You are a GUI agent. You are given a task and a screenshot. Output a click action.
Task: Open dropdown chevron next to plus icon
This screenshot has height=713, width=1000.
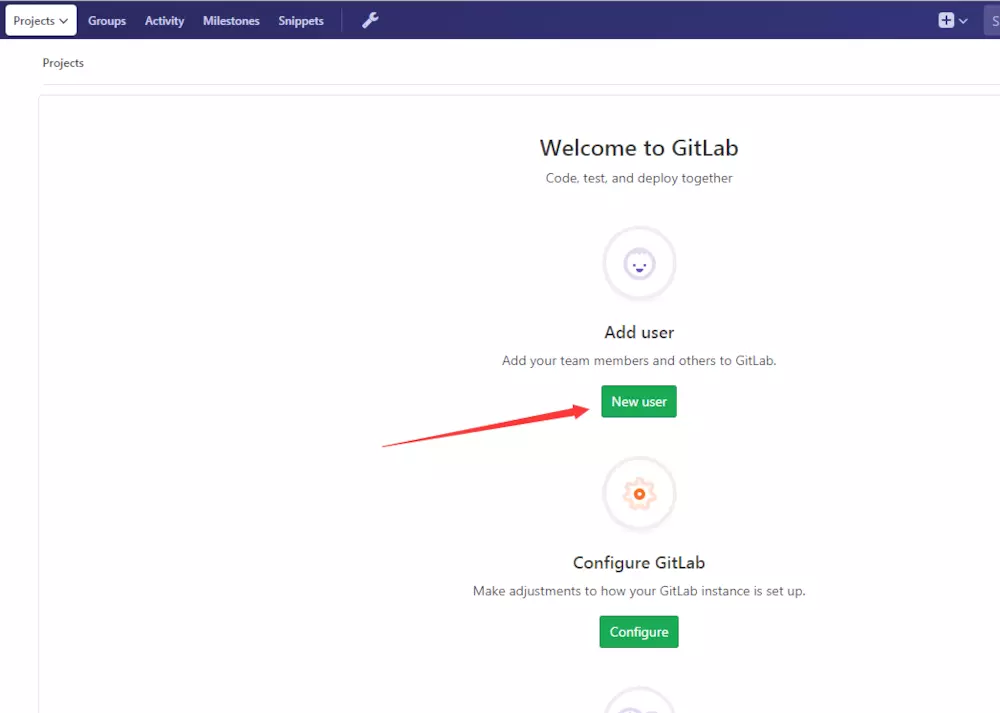tap(964, 21)
